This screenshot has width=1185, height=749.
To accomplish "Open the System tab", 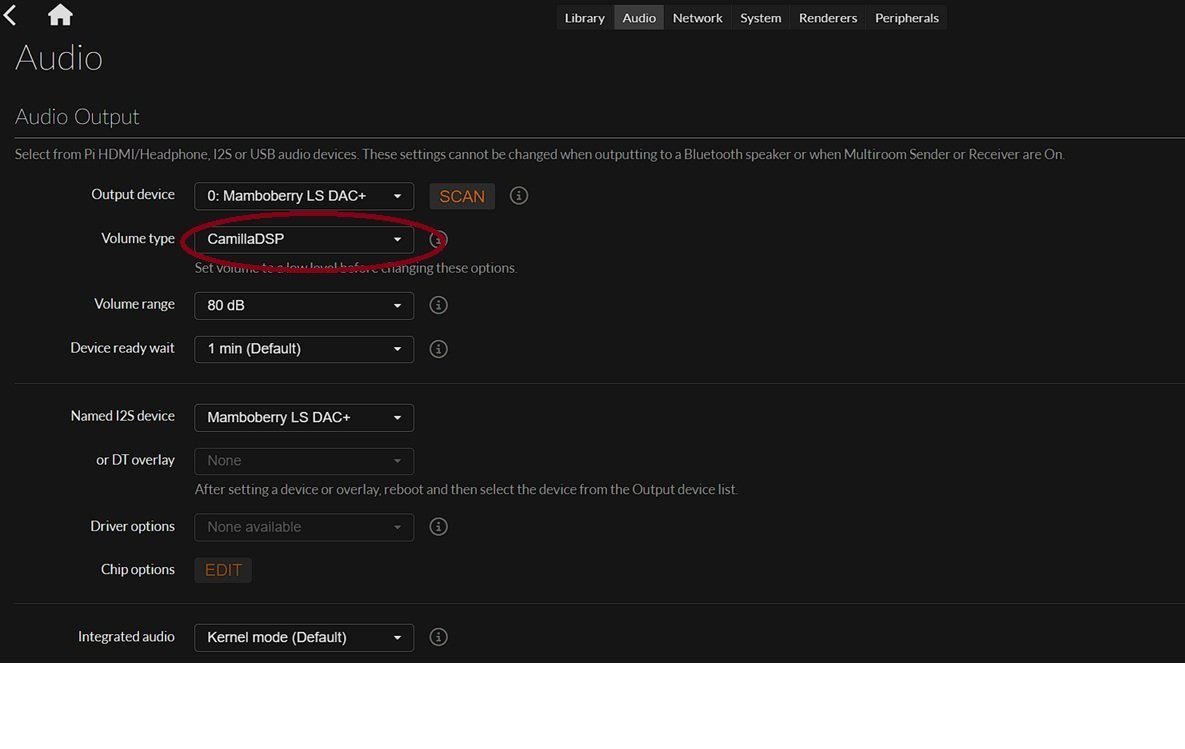I will [760, 18].
